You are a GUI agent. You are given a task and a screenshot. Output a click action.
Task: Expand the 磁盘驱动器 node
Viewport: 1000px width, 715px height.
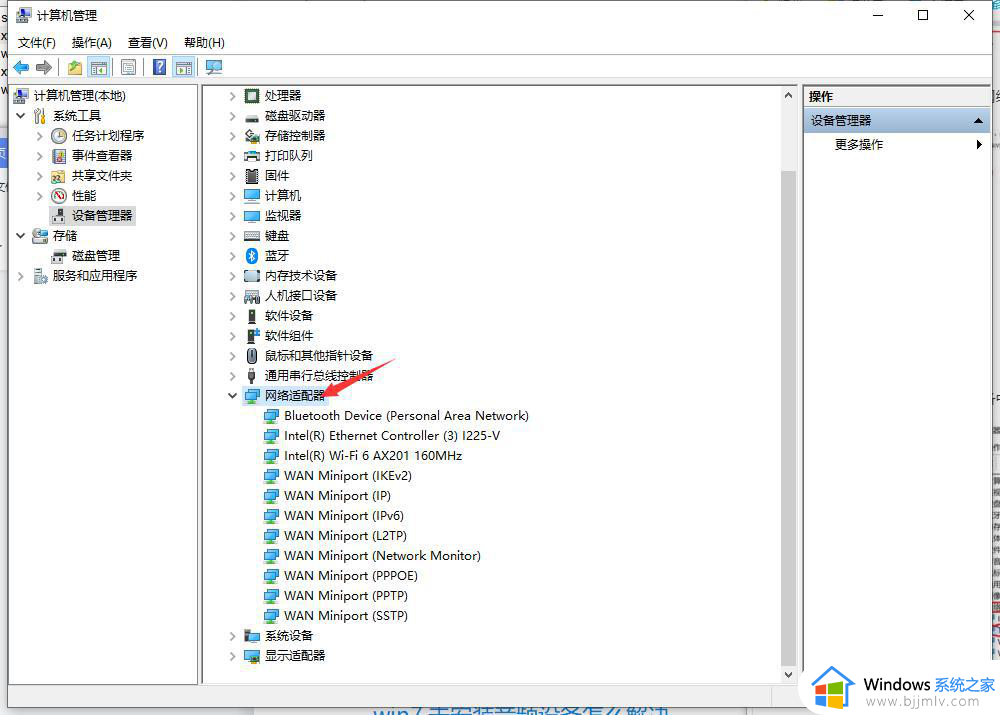tap(232, 116)
